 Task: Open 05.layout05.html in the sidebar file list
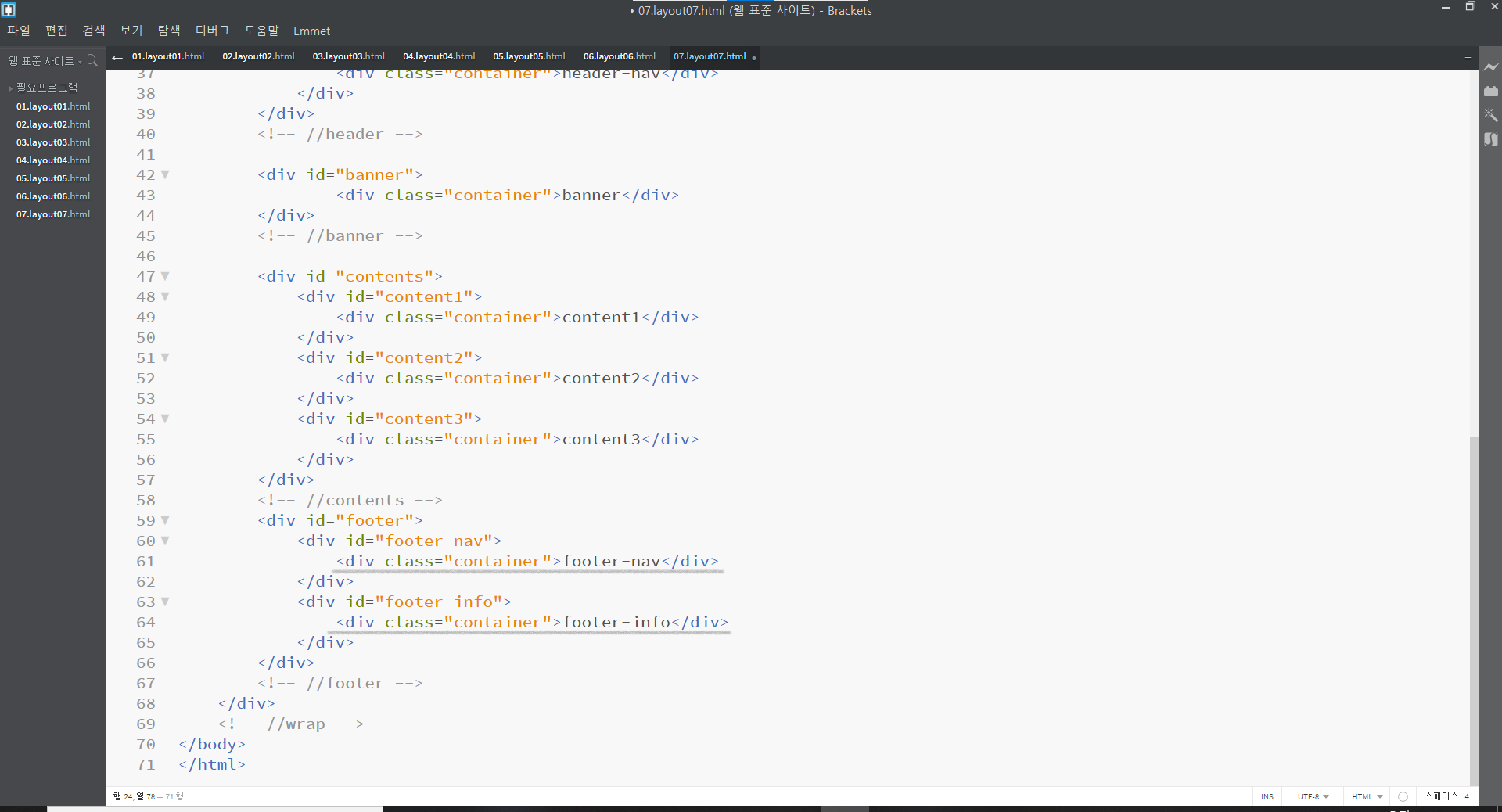(x=53, y=178)
